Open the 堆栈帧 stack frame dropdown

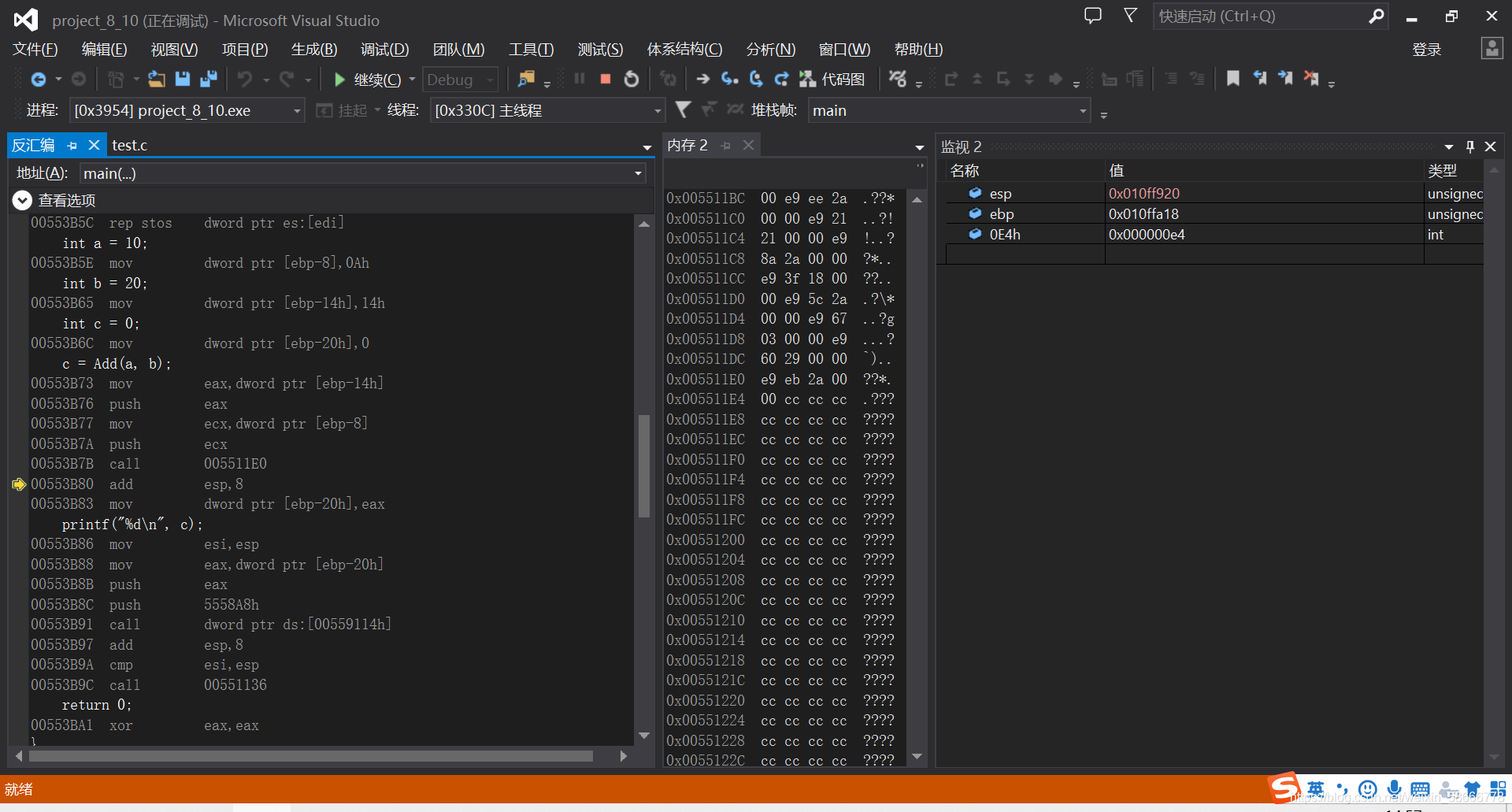[1083, 111]
